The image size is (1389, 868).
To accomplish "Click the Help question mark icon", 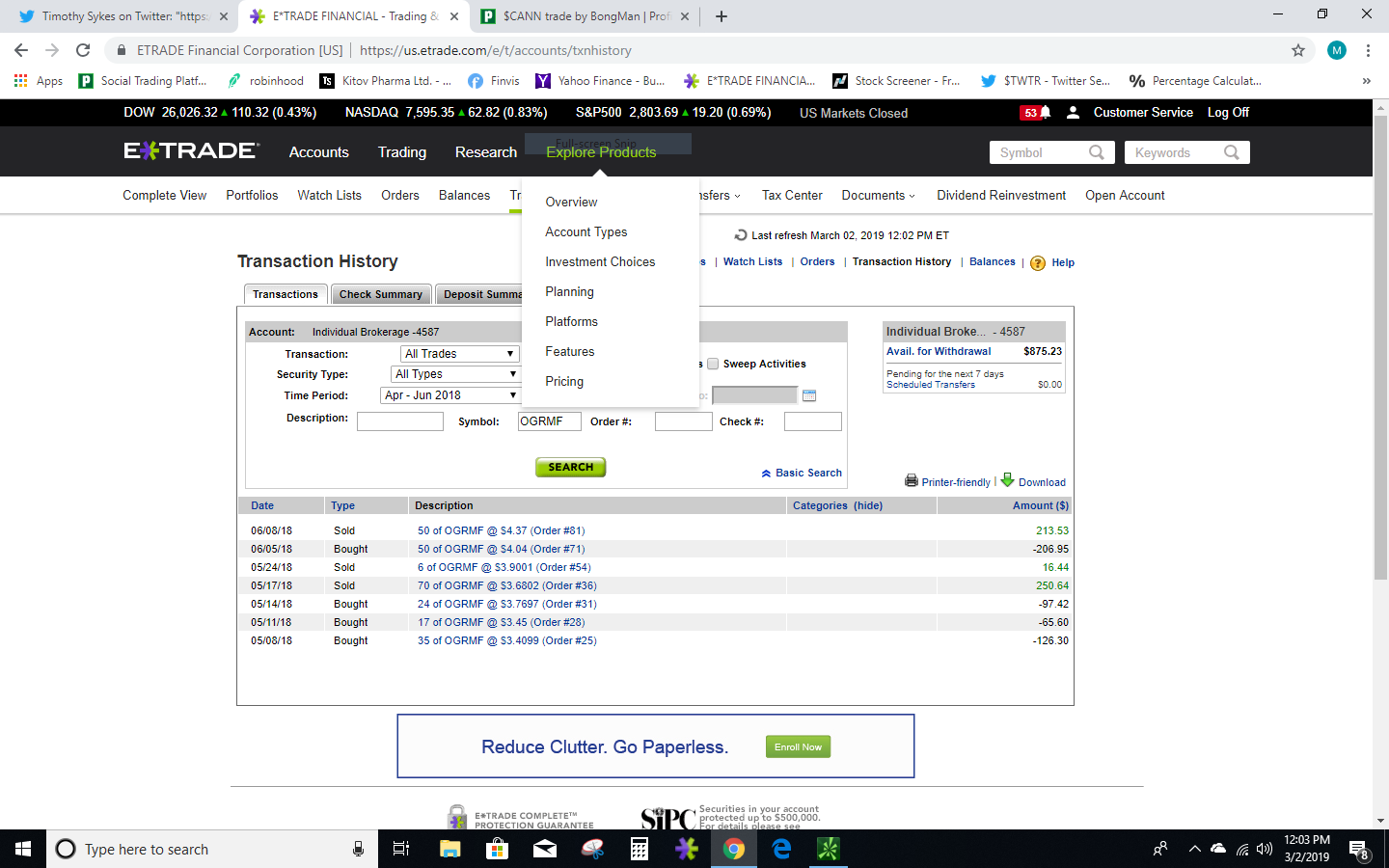I will 1038,263.
